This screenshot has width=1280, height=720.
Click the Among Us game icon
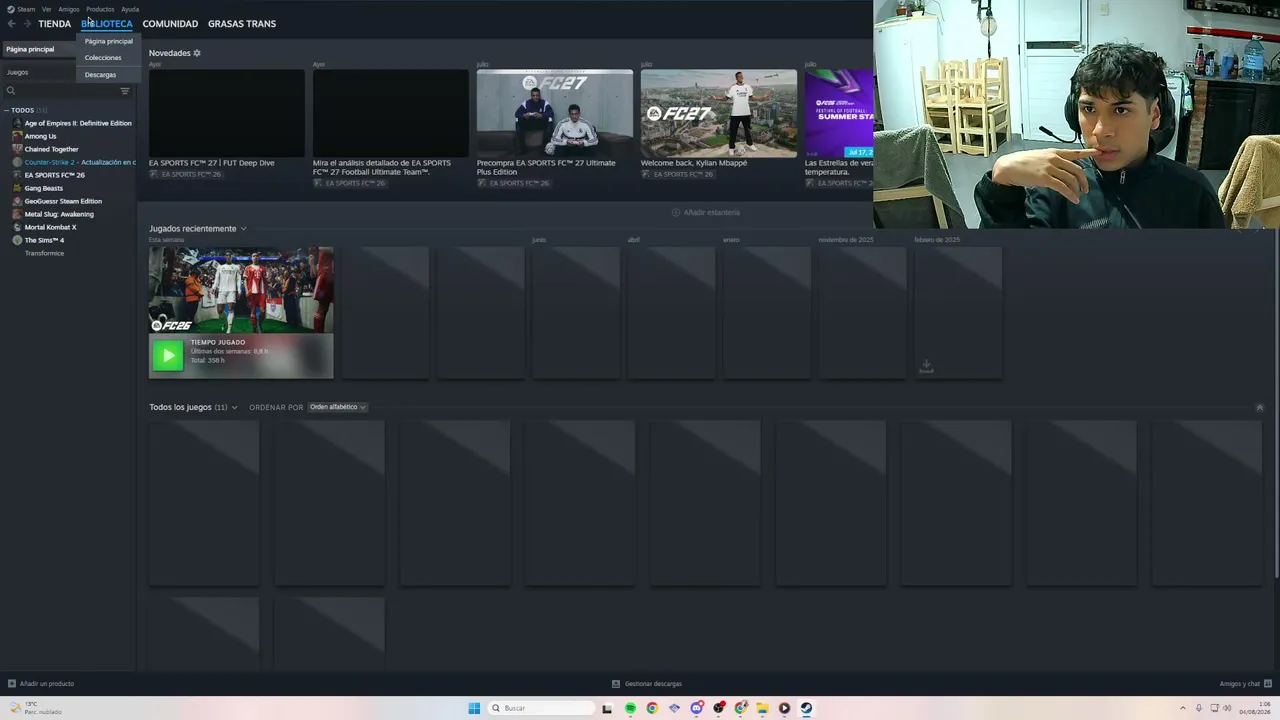17,136
